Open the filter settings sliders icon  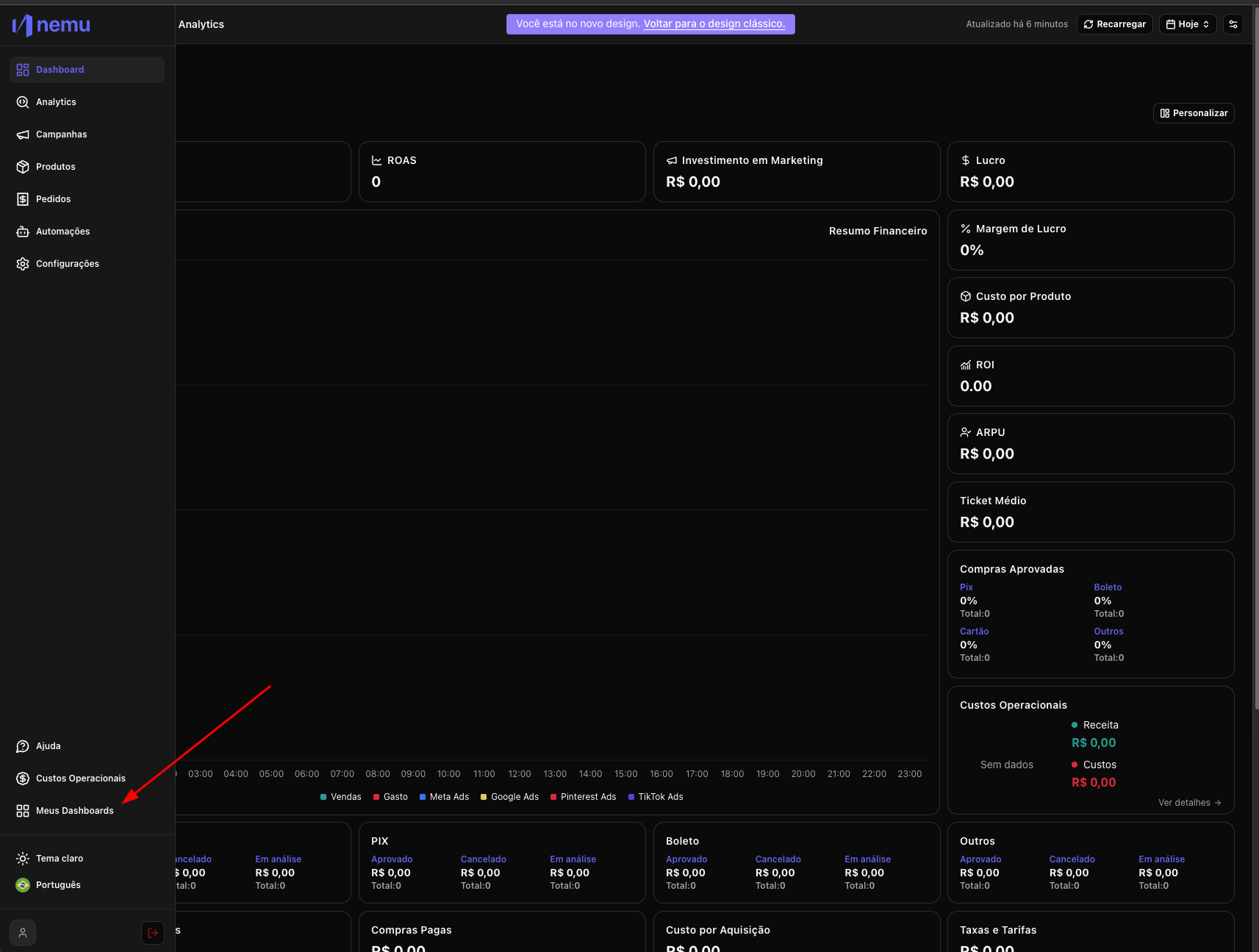1233,24
